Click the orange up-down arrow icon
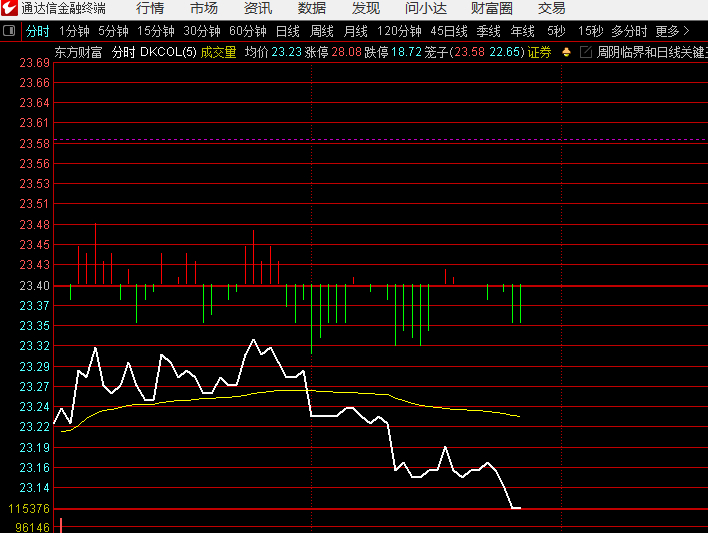 click(566, 52)
